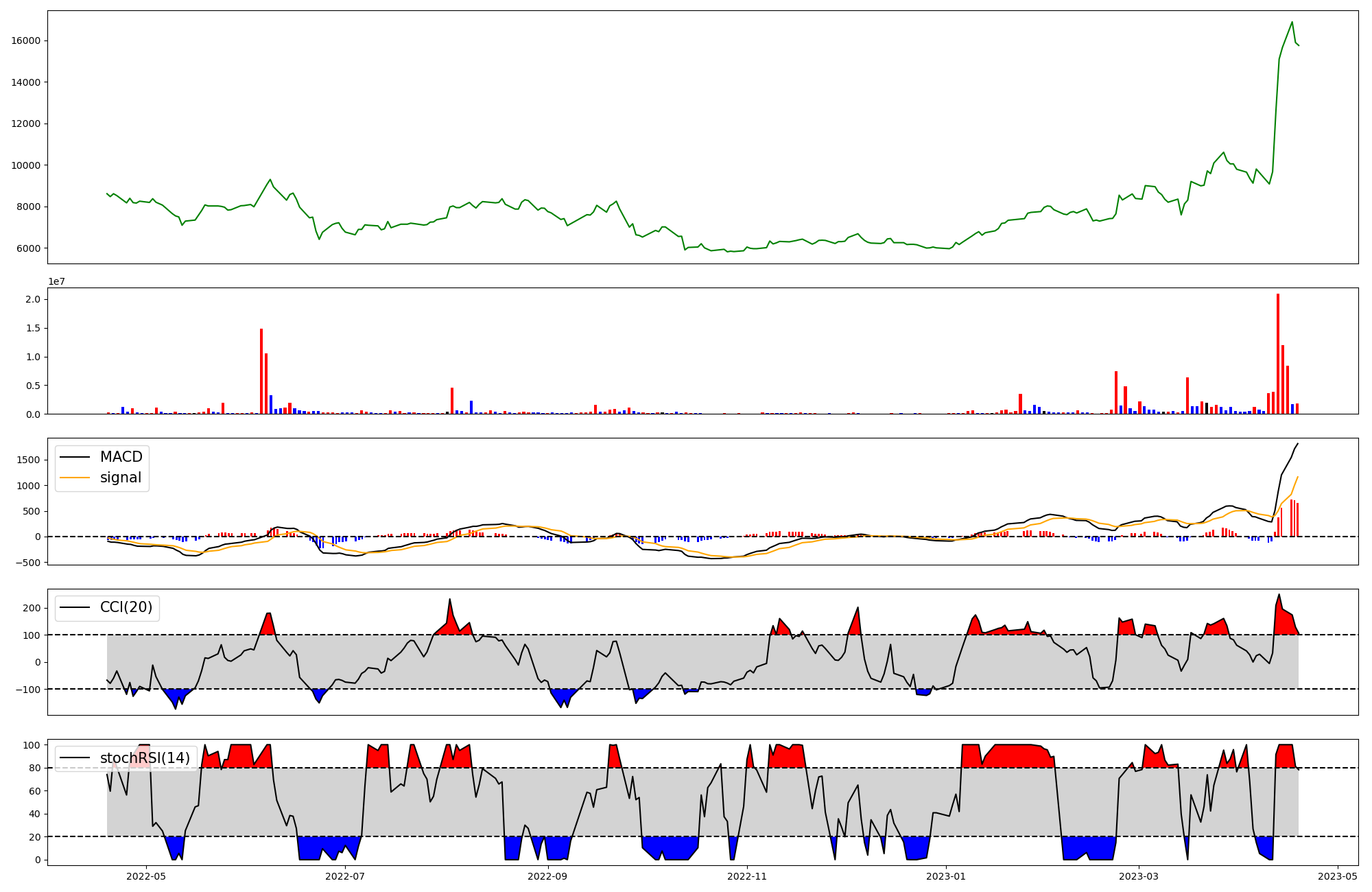Viewport: 1372px width, 892px height.
Task: Click the stochRSI(14) legend entry
Action: (x=145, y=758)
